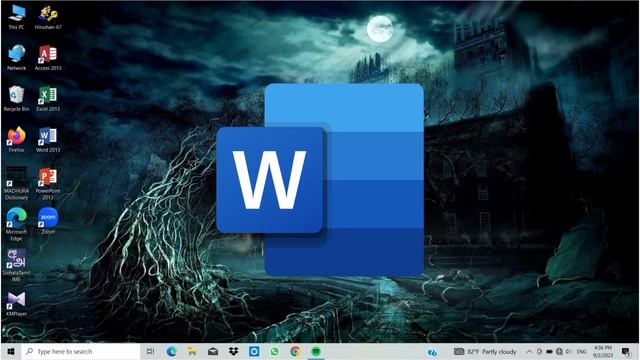The image size is (640, 360).
Task: Switch to Spotify in the taskbar
Action: point(316,351)
